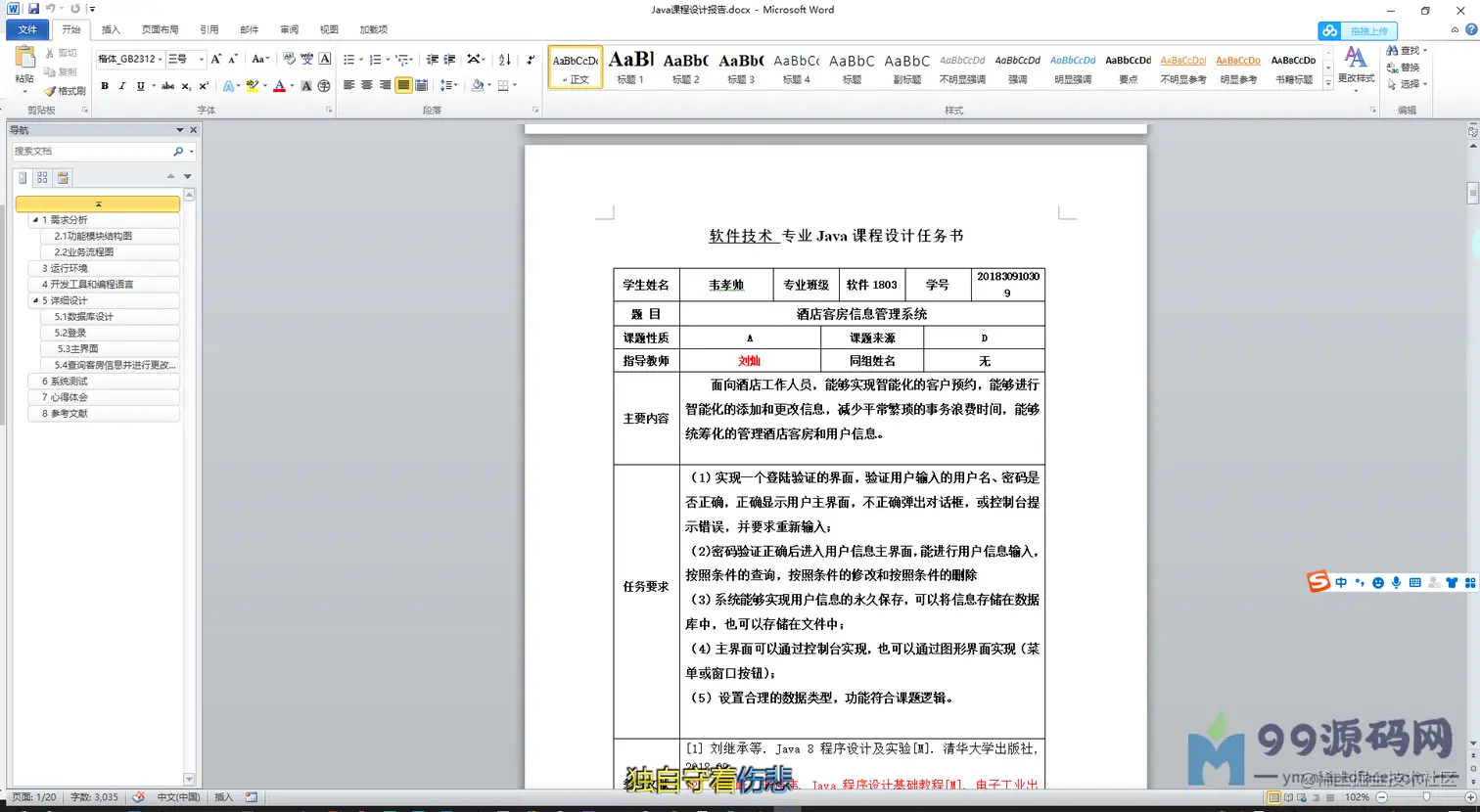The image size is (1480, 812).
Task: Open font size dropdown 三号
Action: [x=201, y=59]
